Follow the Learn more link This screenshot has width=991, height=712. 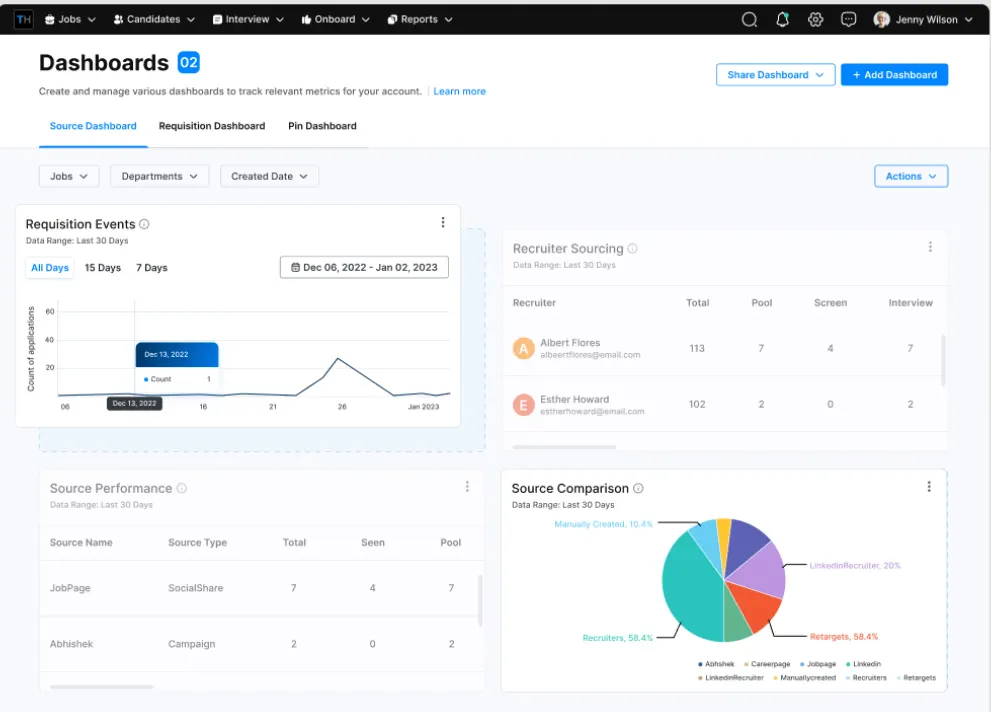(459, 91)
